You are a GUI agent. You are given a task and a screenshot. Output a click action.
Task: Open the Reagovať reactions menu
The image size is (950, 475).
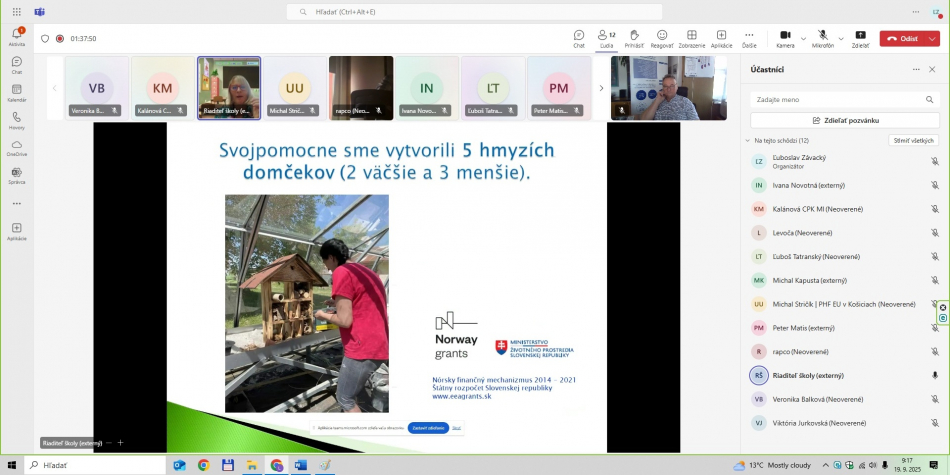point(662,38)
